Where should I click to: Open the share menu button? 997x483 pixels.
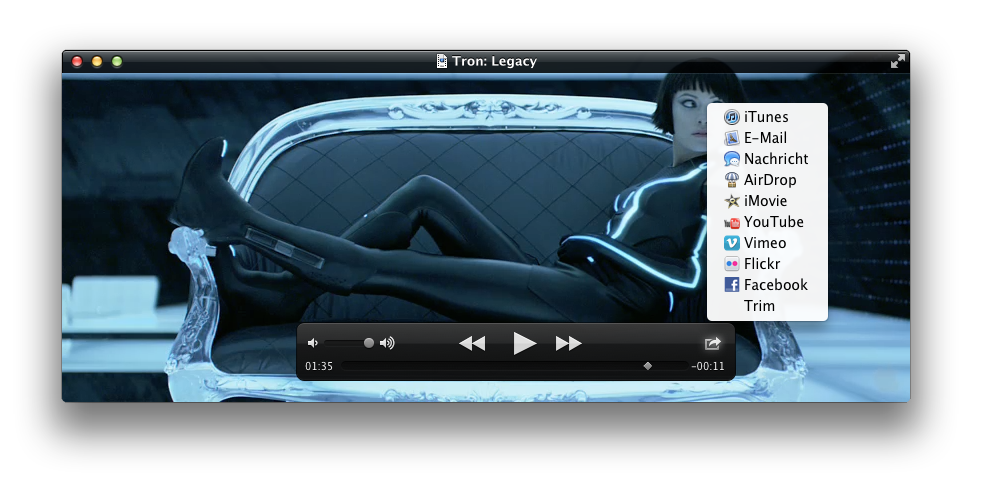(713, 343)
